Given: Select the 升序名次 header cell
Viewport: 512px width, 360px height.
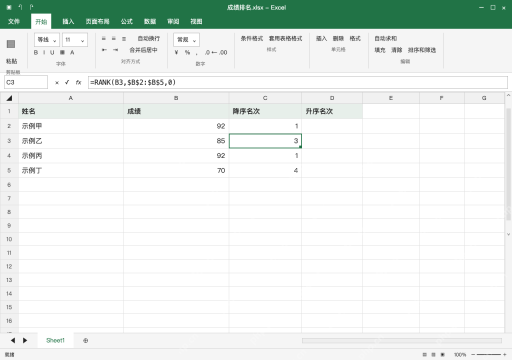Looking at the screenshot, I should (x=332, y=111).
